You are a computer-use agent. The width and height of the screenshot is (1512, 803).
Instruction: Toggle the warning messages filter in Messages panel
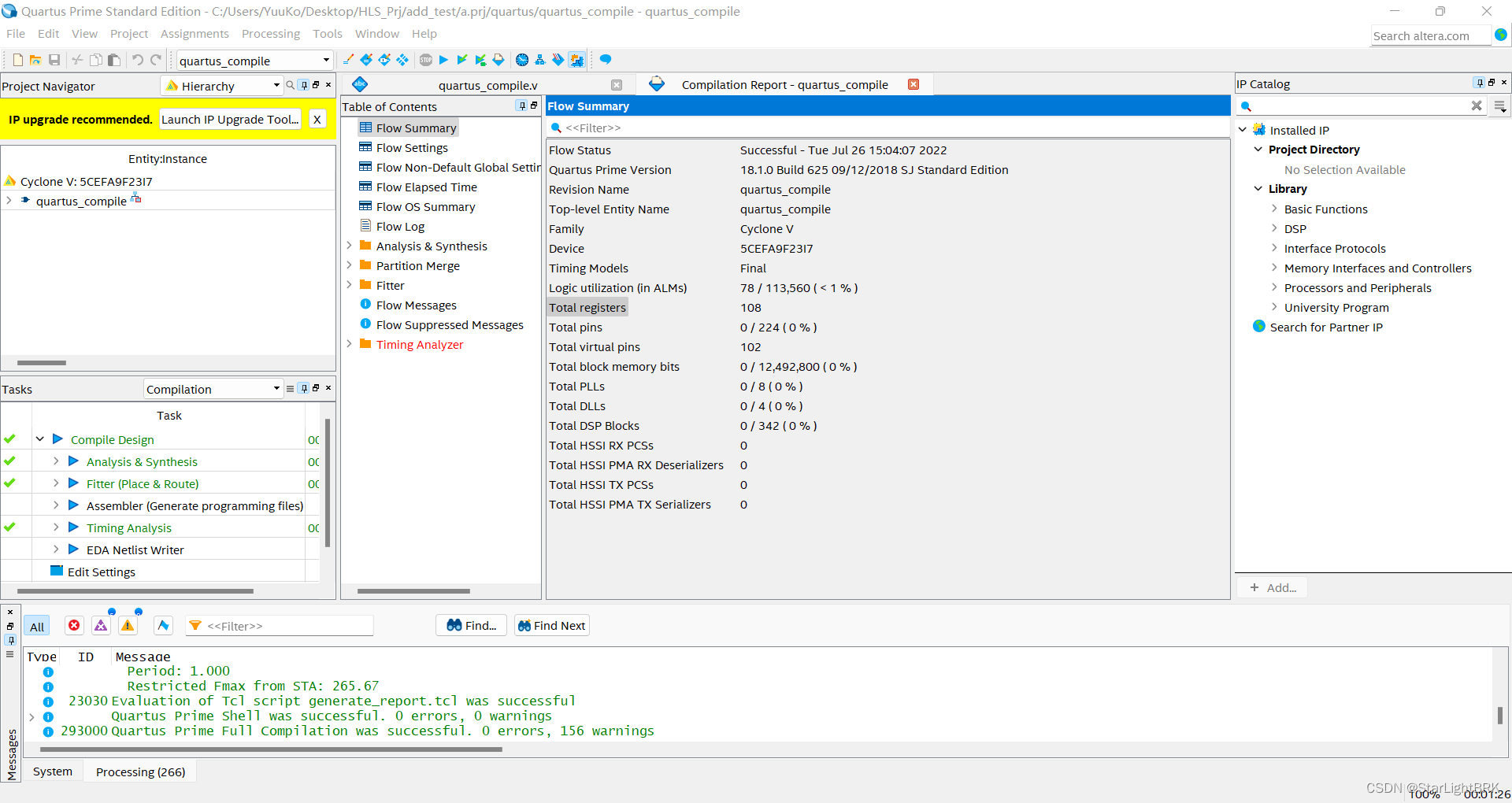point(128,624)
